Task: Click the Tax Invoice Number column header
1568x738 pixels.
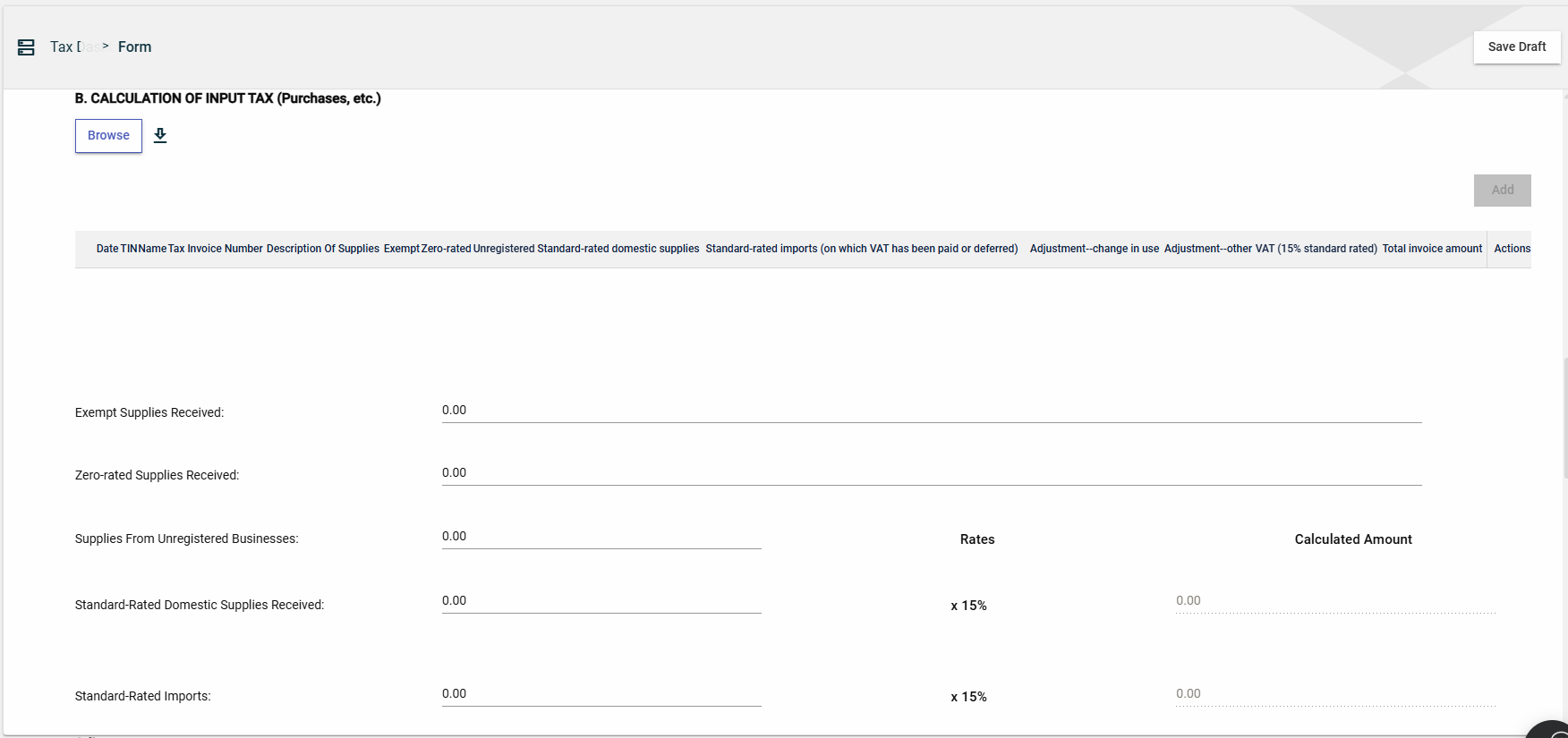Action: [216, 249]
